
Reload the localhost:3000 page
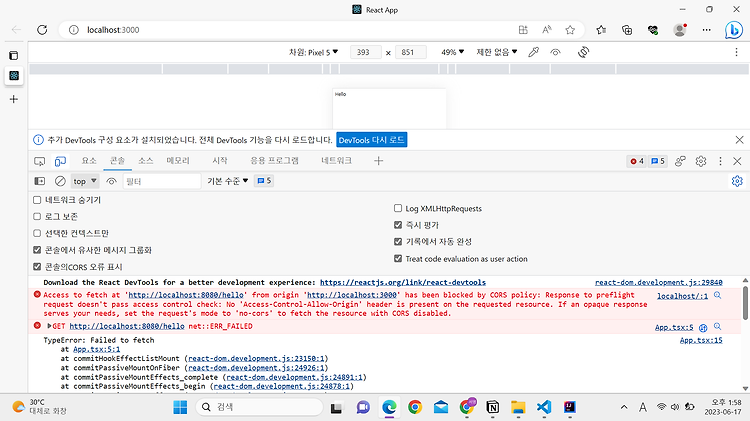[42, 30]
